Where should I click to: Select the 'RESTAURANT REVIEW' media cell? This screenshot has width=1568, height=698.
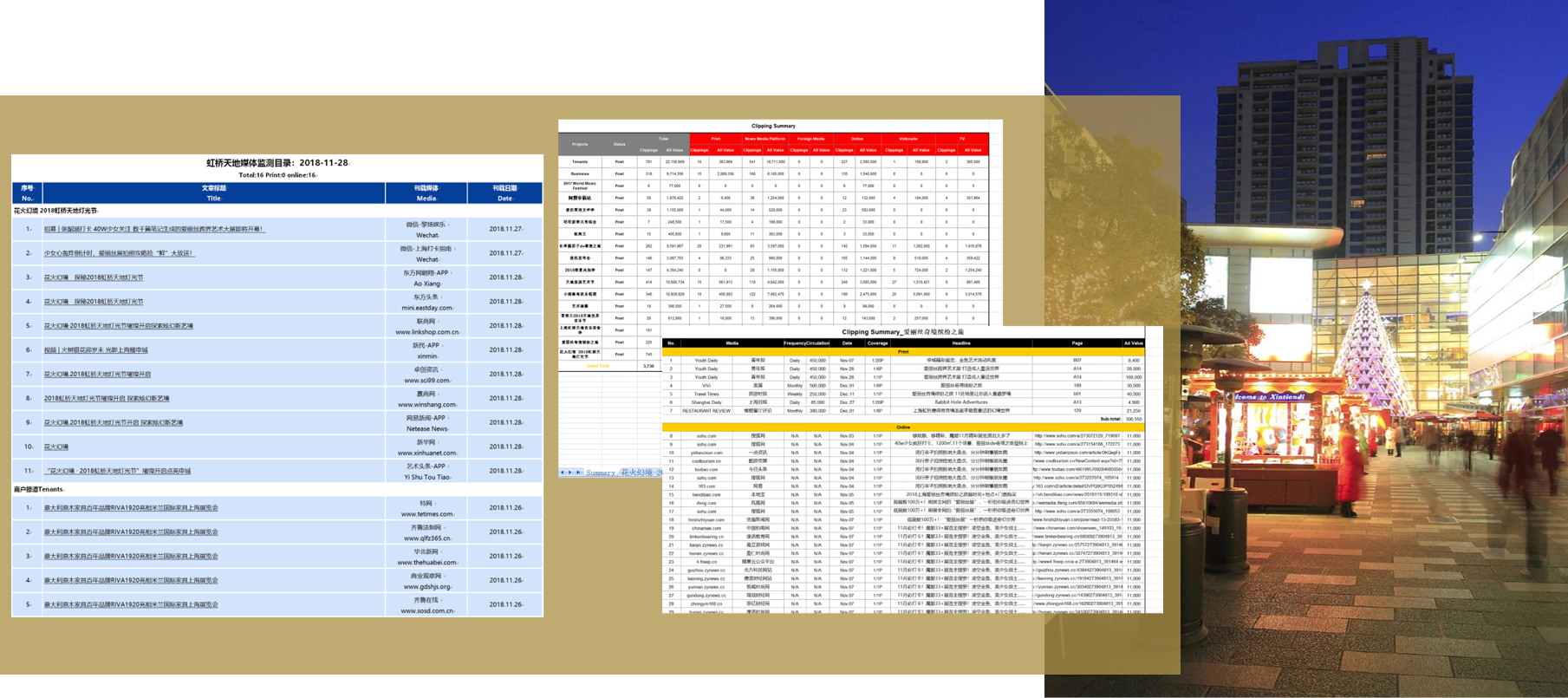706,411
